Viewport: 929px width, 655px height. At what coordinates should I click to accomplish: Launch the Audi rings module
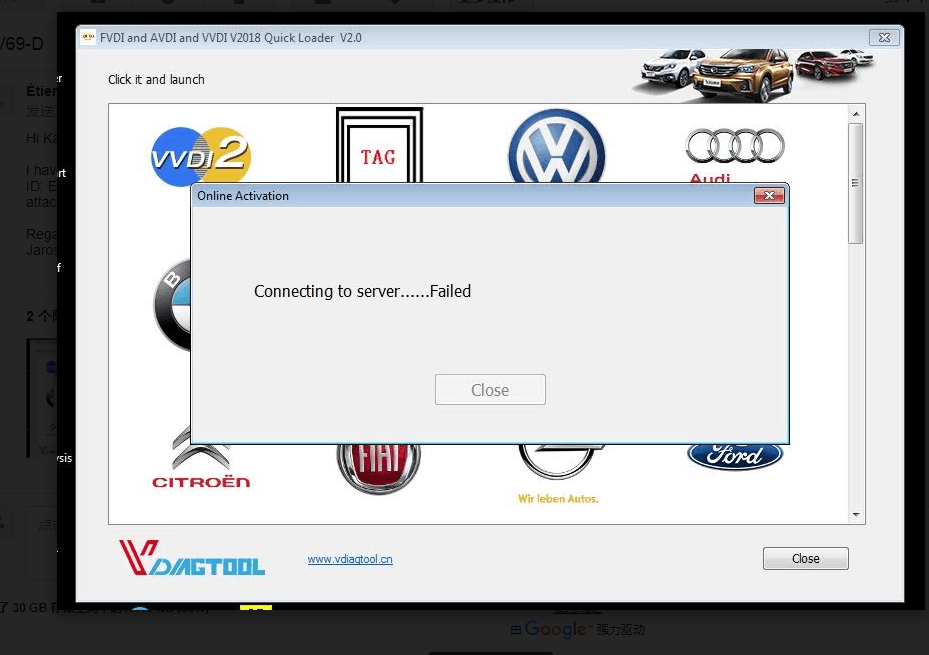735,154
